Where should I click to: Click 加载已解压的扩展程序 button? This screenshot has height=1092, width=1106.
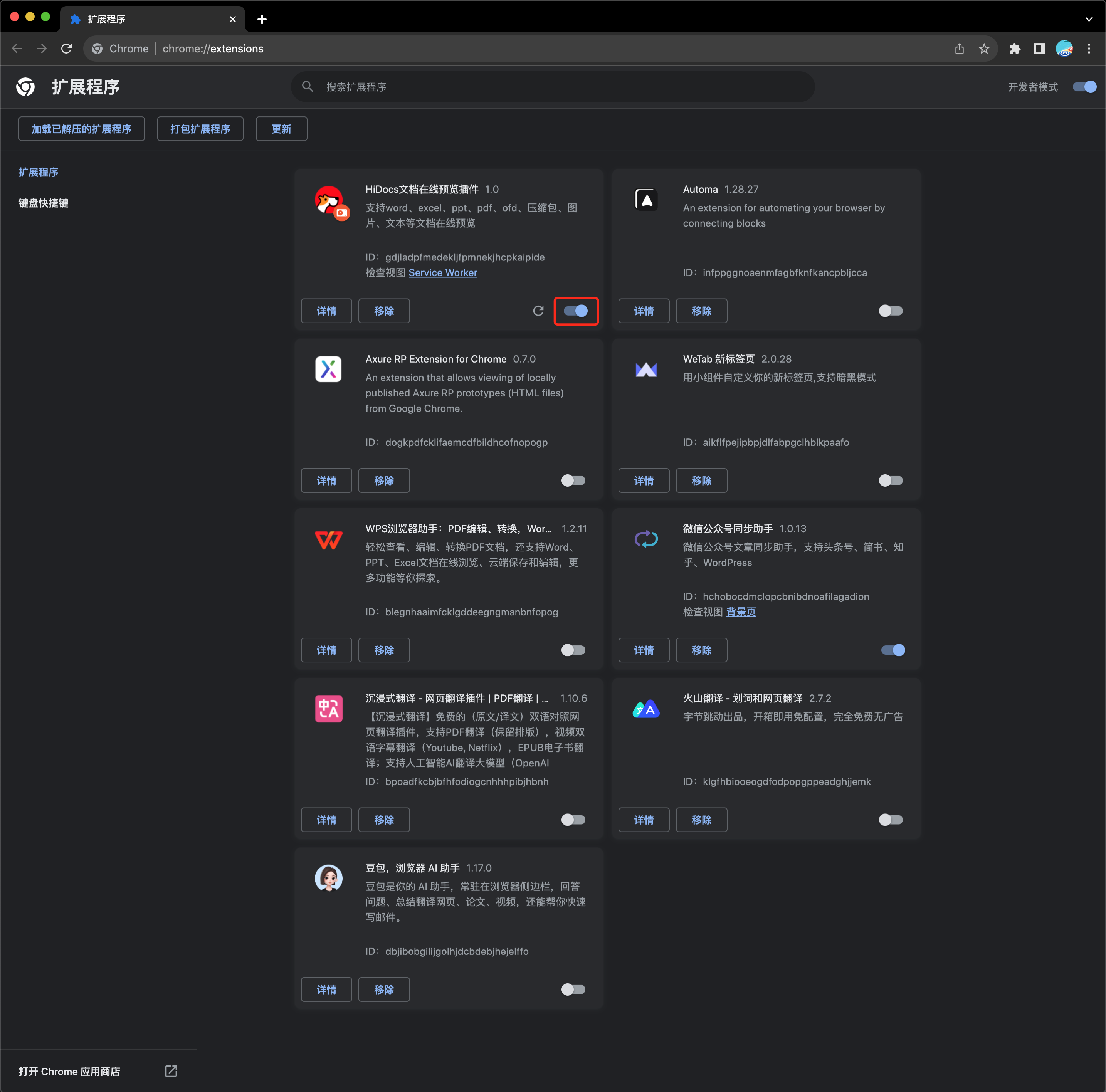pos(81,129)
